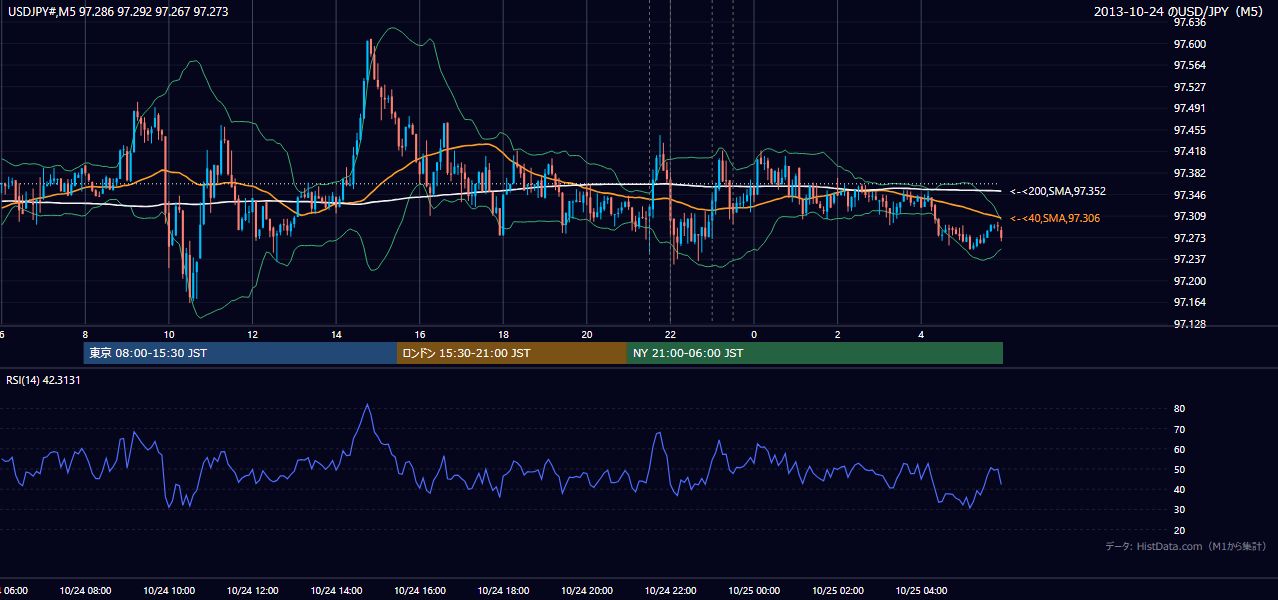Click hour tick 0 under the price chart
Viewport: 1278px width, 600px height.
pos(754,335)
